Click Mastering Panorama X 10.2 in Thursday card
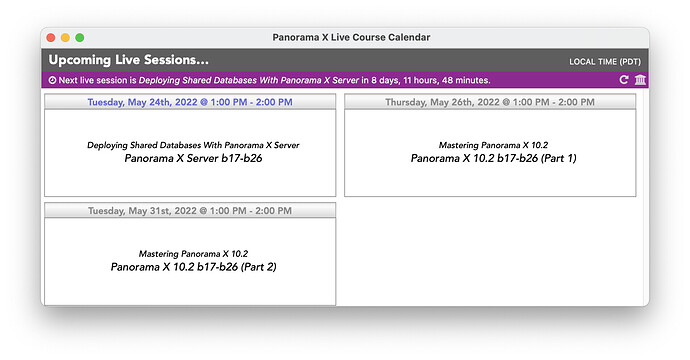This screenshot has height=360, width=690. pos(493,145)
